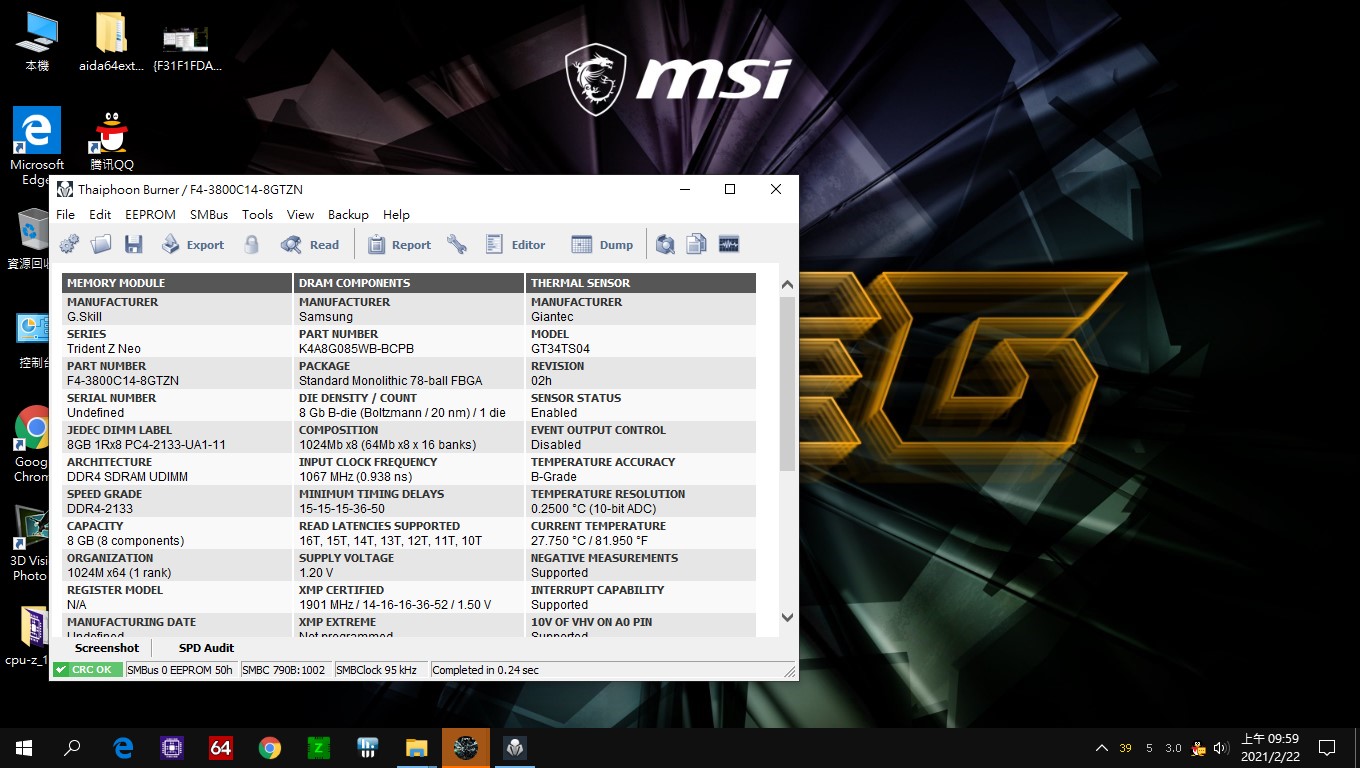The image size is (1360, 768).
Task: Open the Google Chrome desktop shortcut
Action: click(33, 445)
